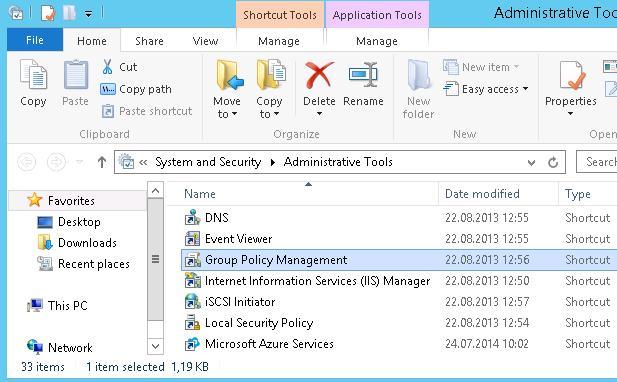Click the iSCSI Initiator name text
Screen dimensions: 617x382
240,302
